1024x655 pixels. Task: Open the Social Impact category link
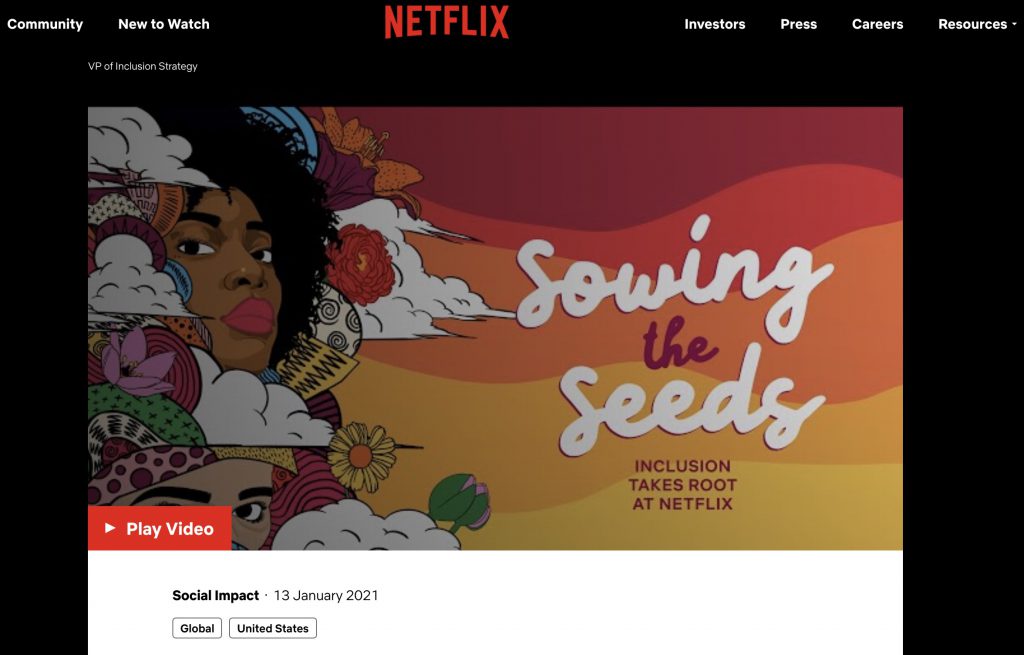pyautogui.click(x=216, y=596)
